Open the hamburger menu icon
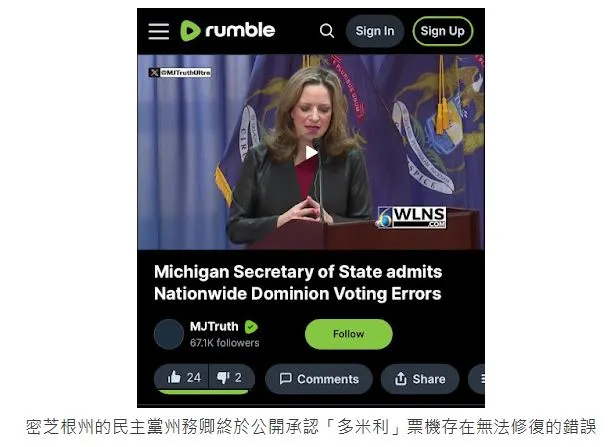Image resolution: width=615 pixels, height=447 pixels. (158, 31)
